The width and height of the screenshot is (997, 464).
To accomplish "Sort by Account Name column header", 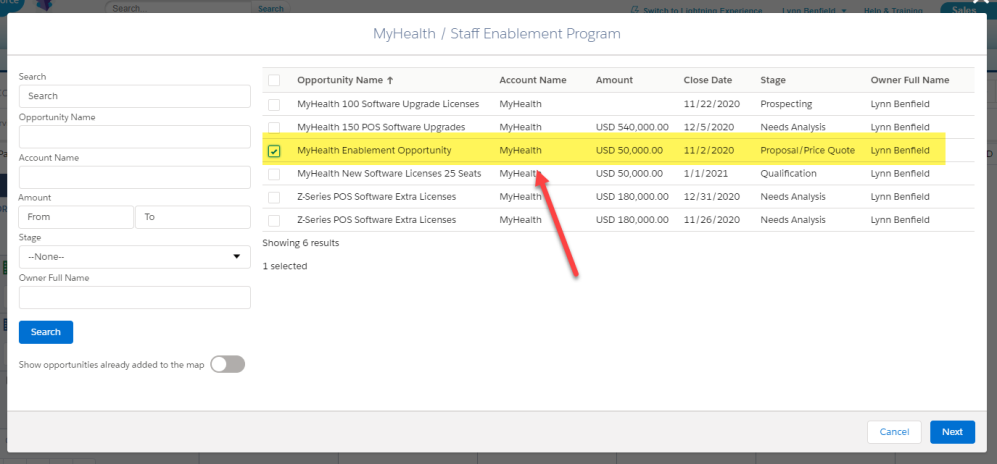I will (533, 80).
